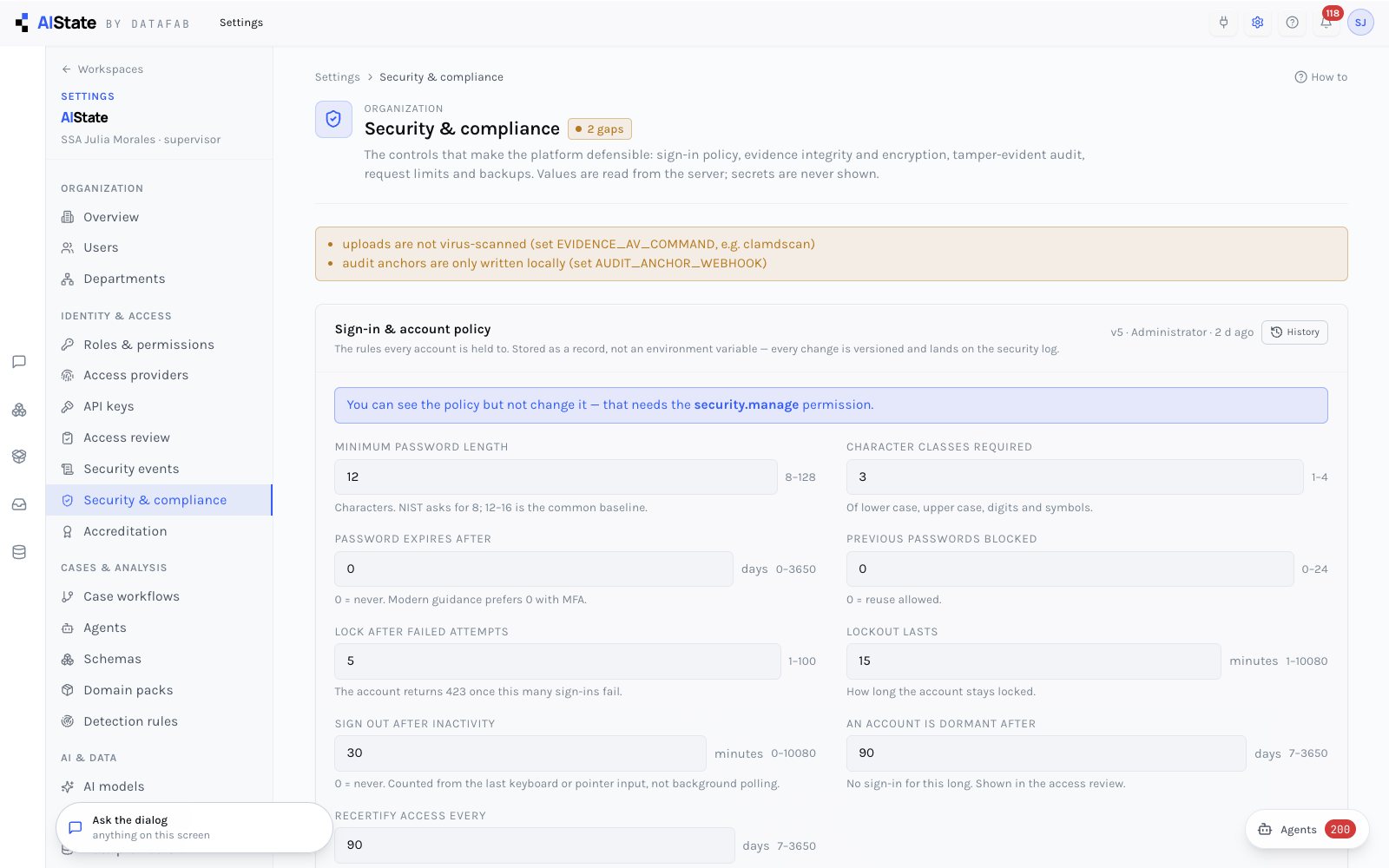Click the Settings breadcrumb link
Image resolution: width=1389 pixels, height=868 pixels.
point(337,77)
